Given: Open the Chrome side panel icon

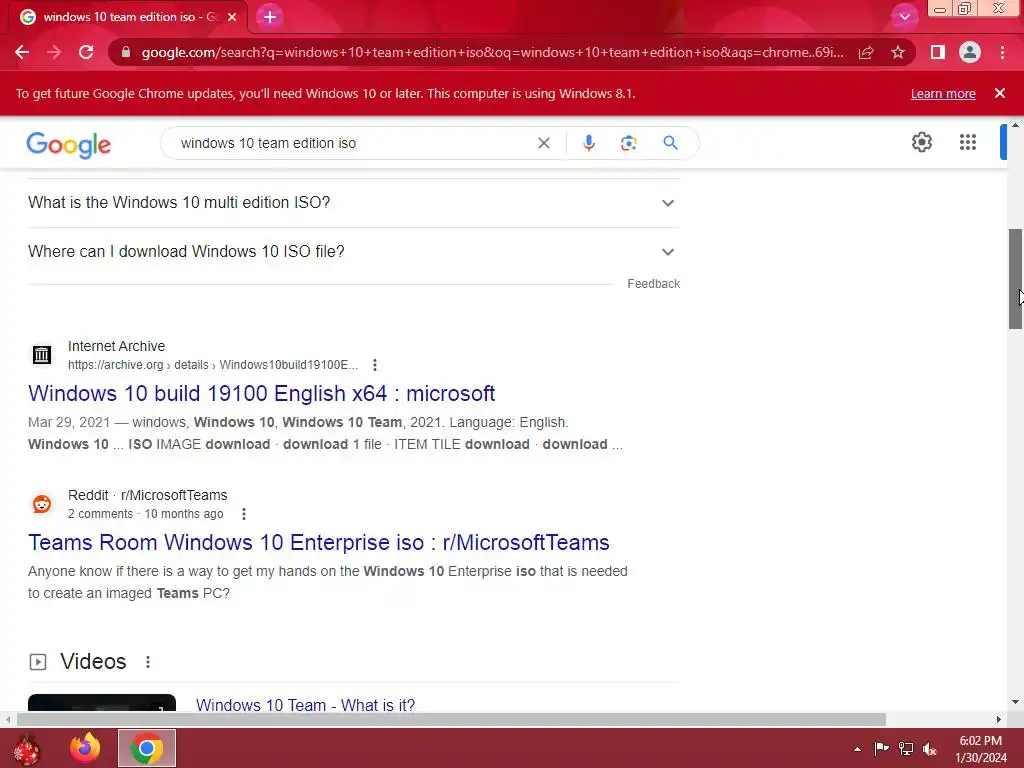Looking at the screenshot, I should [938, 52].
